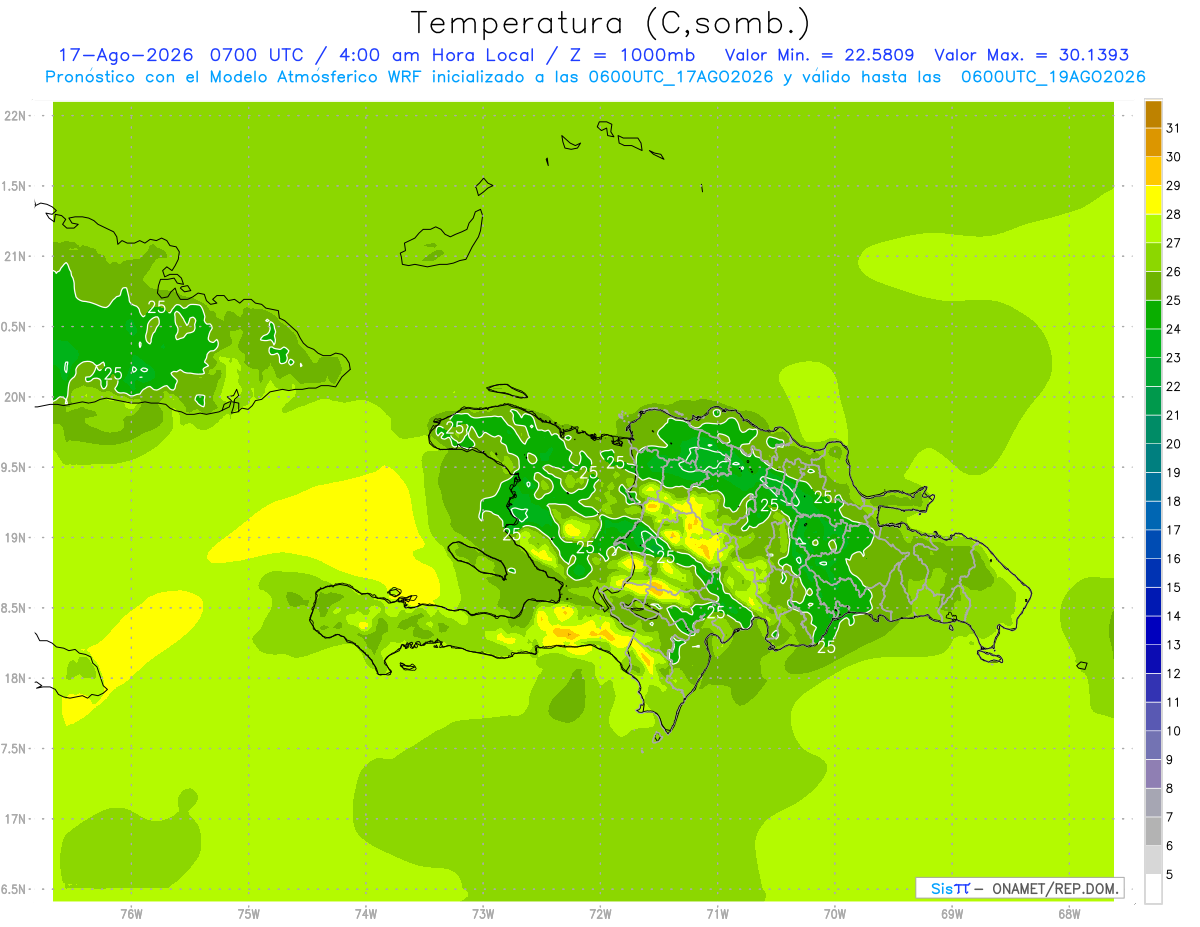Image resolution: width=1200 pixels, height=927 pixels.
Task: Click the longitude label "73W"
Action: click(483, 913)
